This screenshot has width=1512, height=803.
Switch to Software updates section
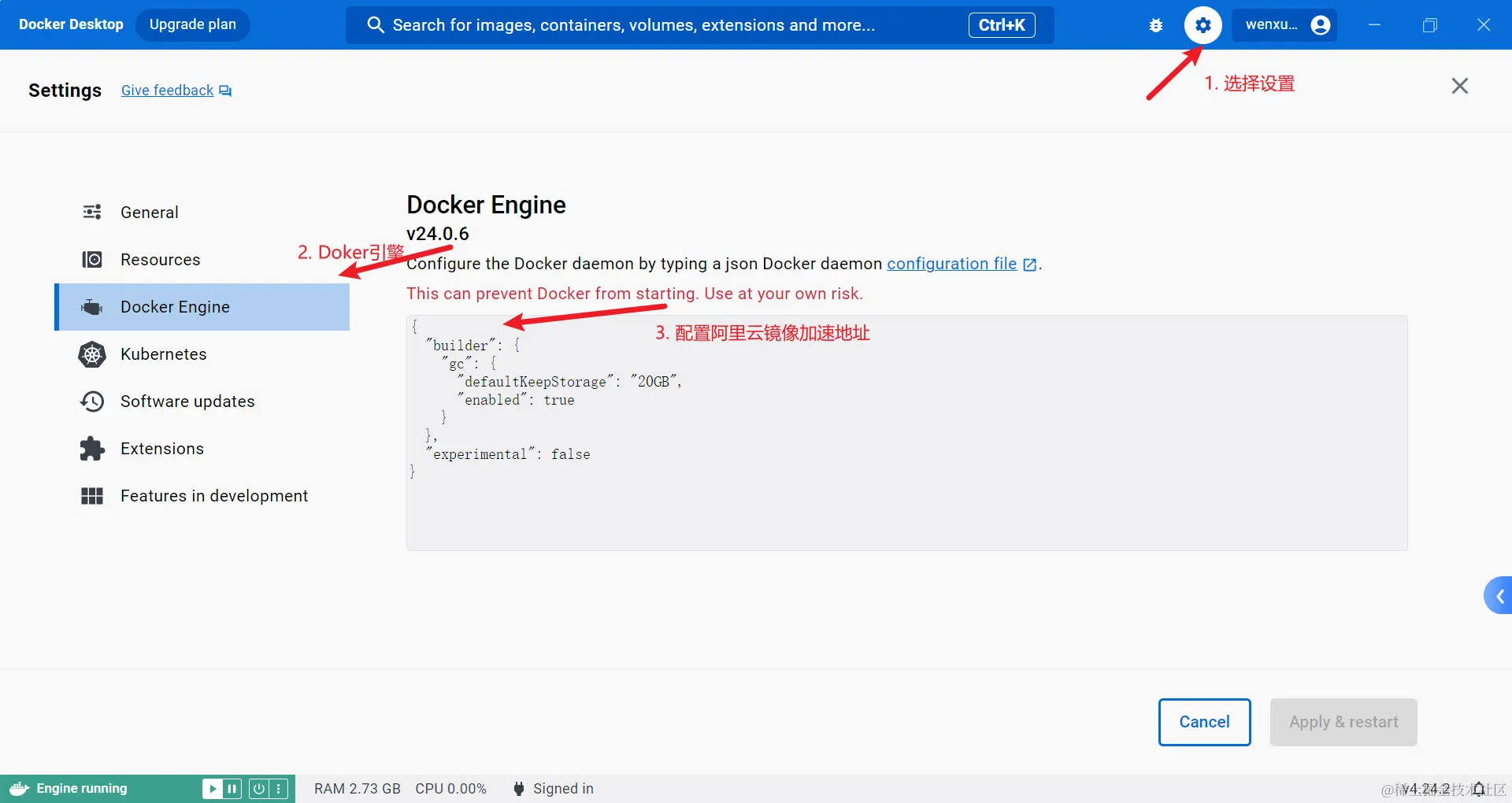[x=187, y=401]
